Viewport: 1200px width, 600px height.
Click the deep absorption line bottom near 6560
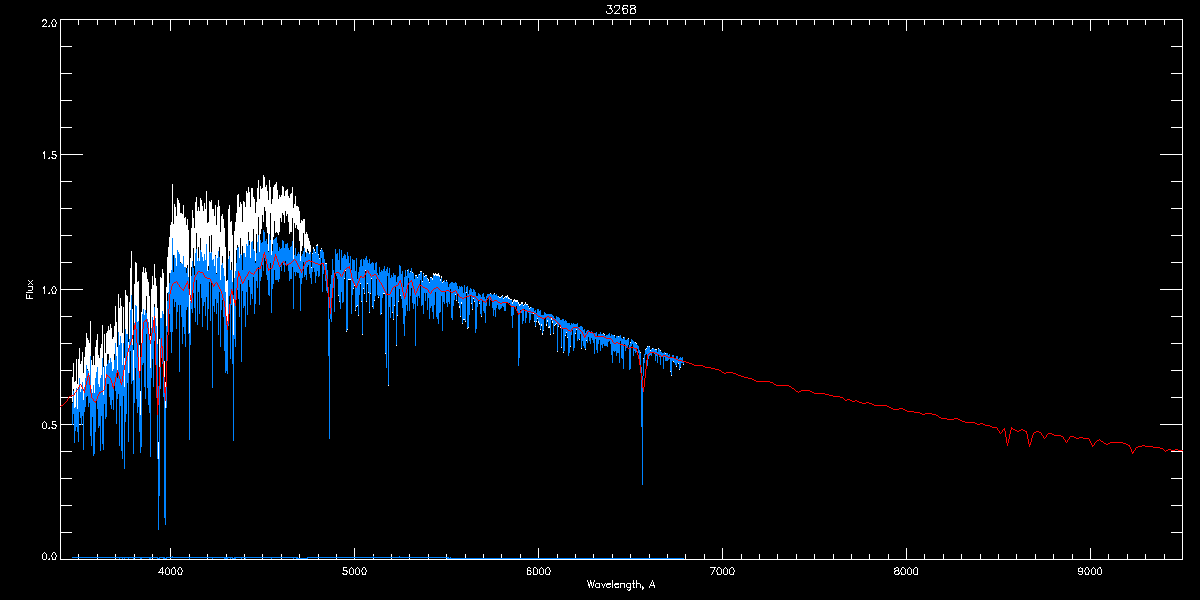[642, 483]
